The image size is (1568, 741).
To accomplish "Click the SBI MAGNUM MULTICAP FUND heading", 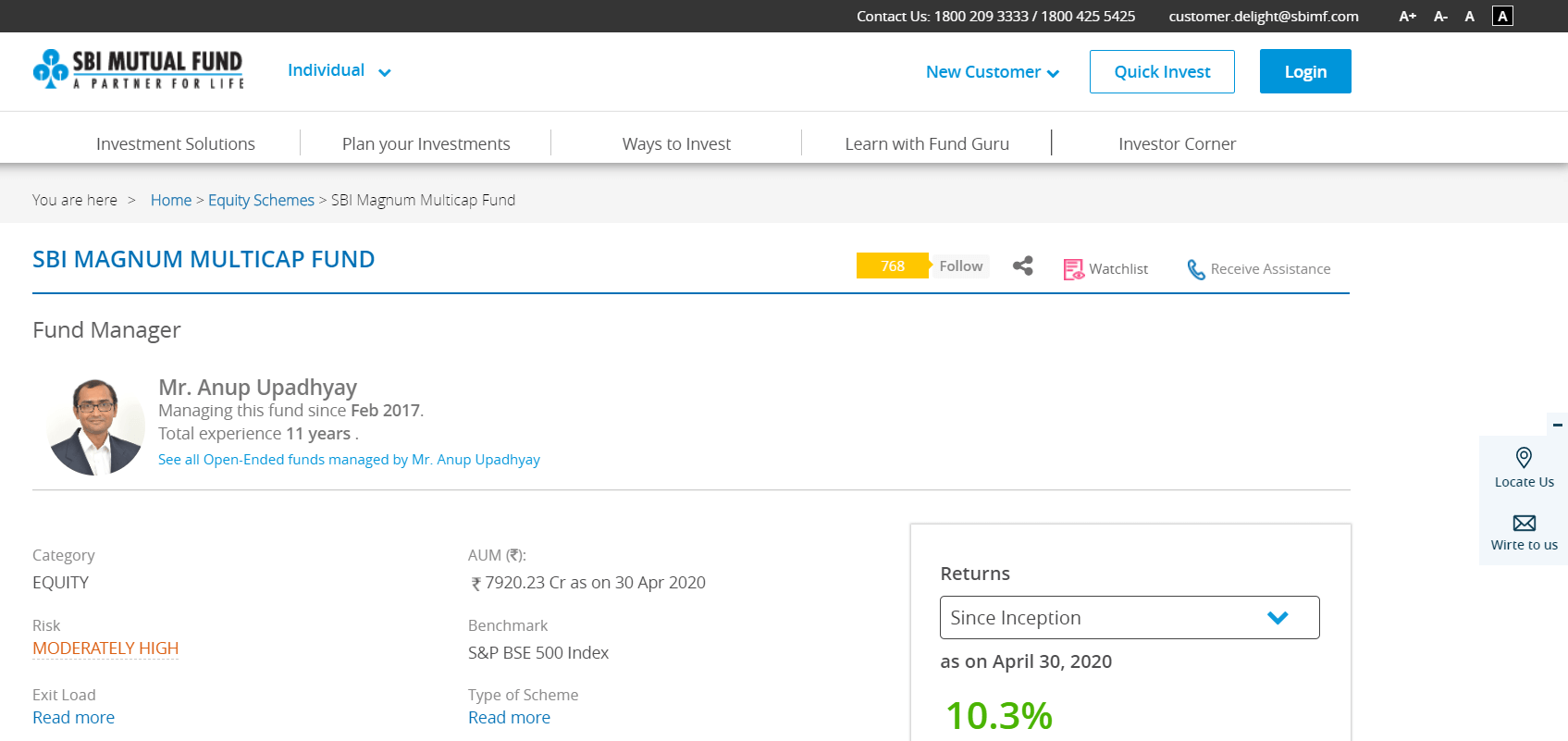I will tap(204, 259).
